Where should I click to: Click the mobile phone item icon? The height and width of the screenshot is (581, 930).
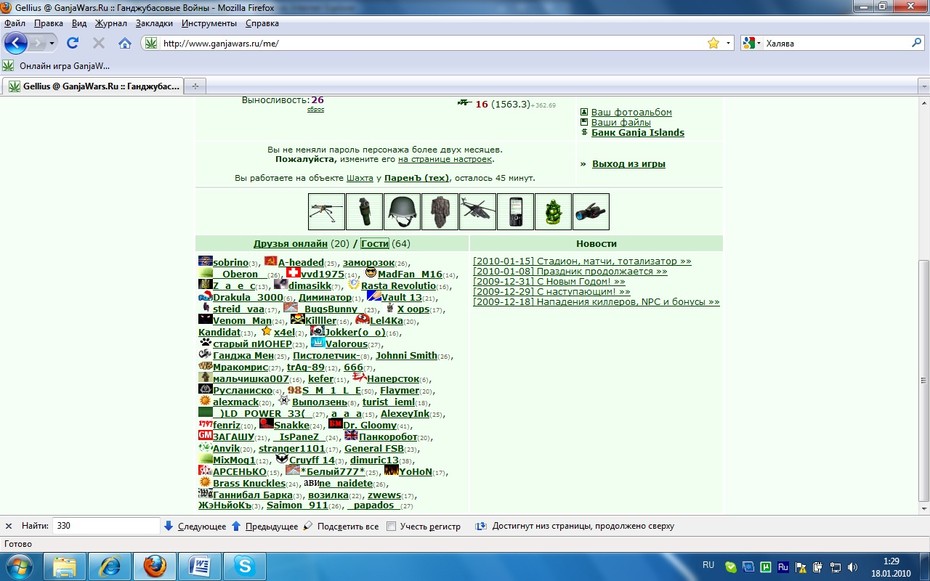[515, 212]
